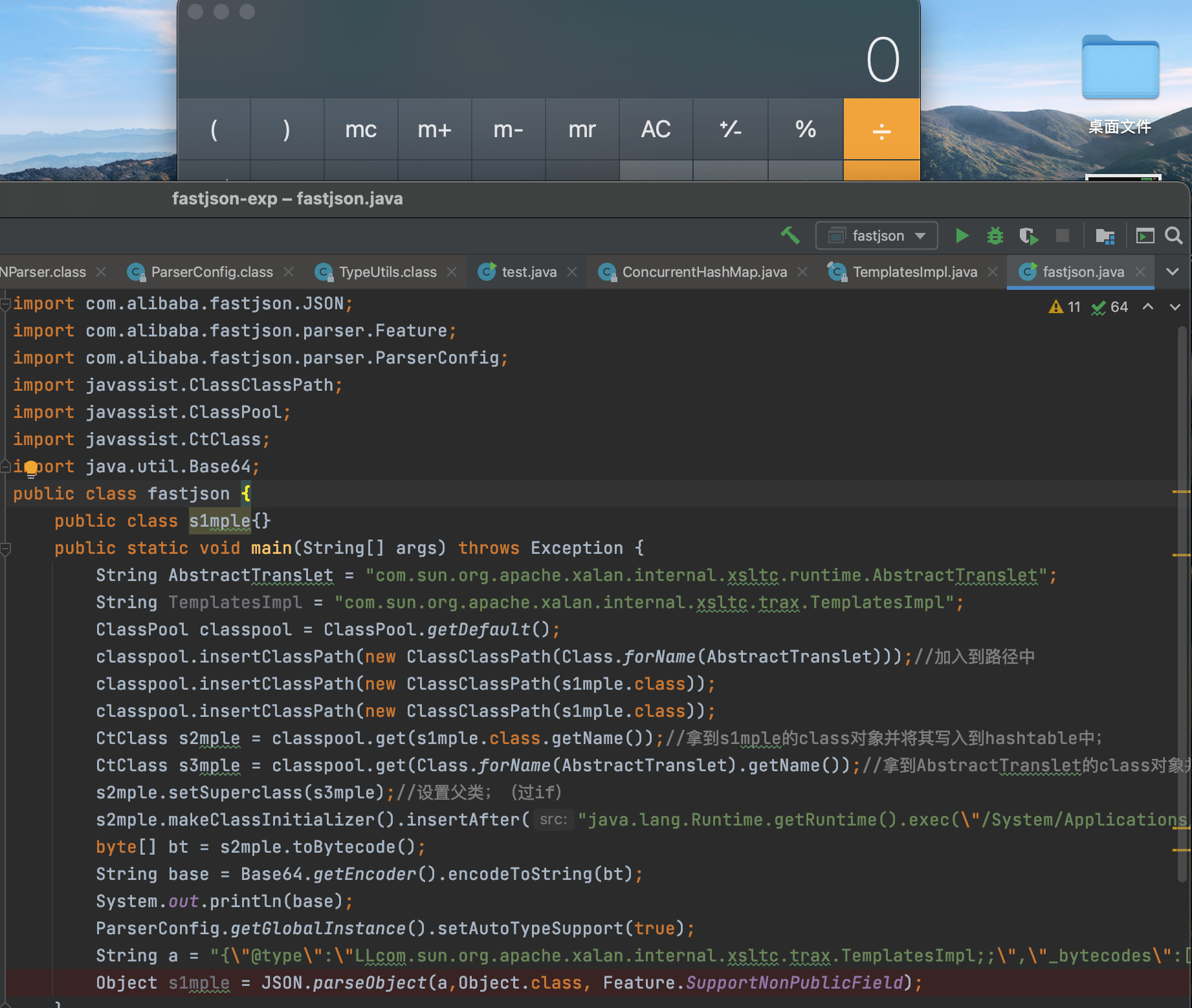
Task: Click AC button in Calculator
Action: pyautogui.click(x=656, y=129)
